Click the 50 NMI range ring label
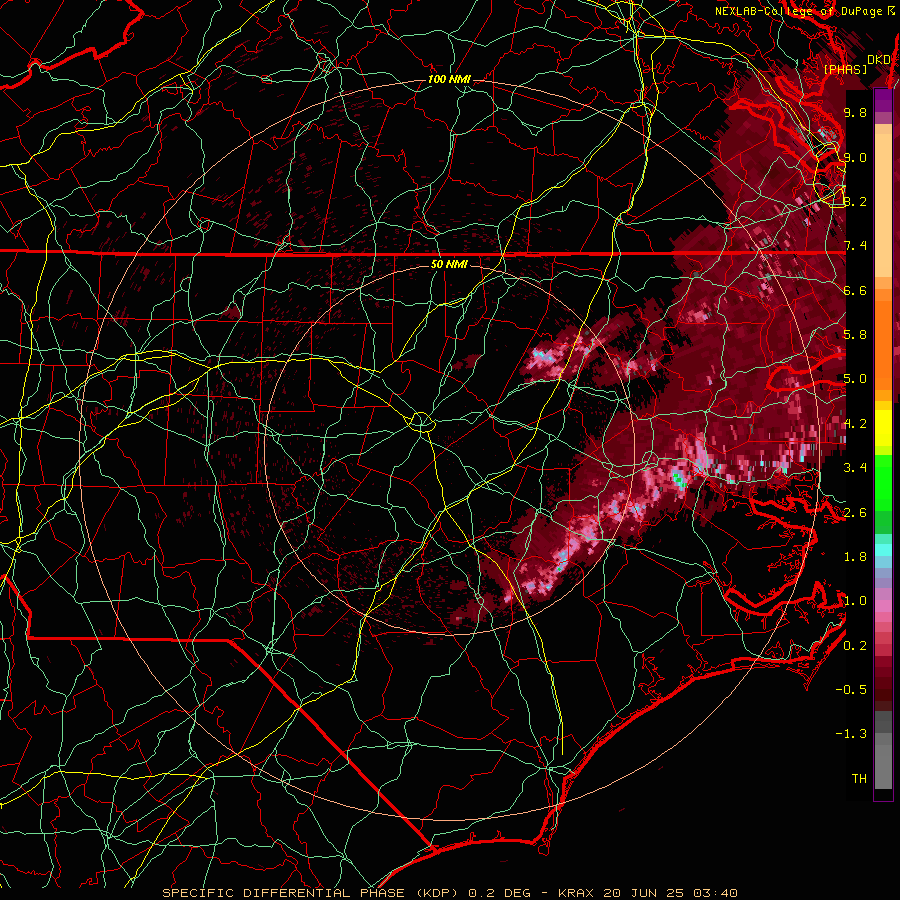 click(x=449, y=265)
